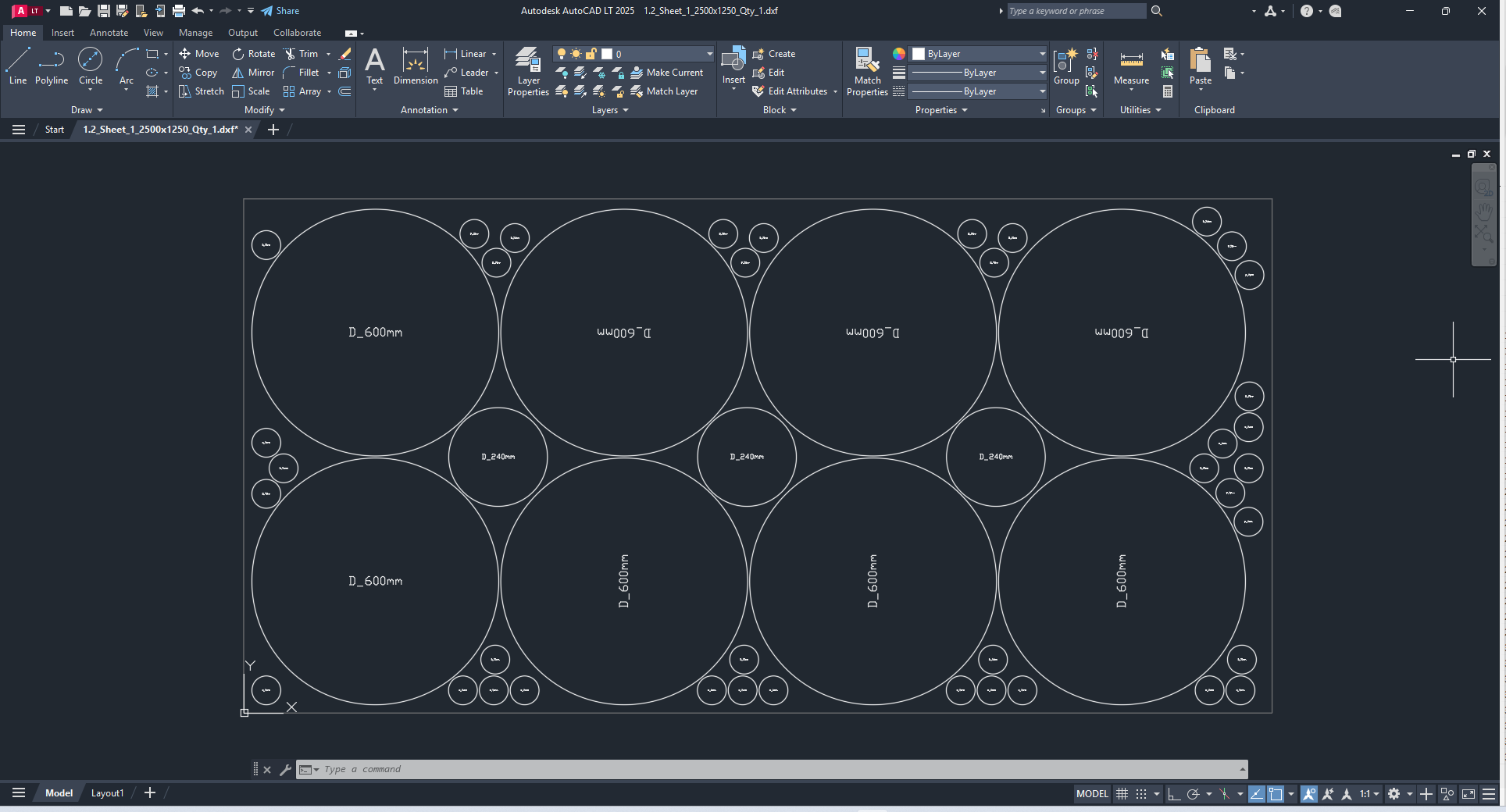Expand the Annotation panel
1506x812 pixels.
429,110
